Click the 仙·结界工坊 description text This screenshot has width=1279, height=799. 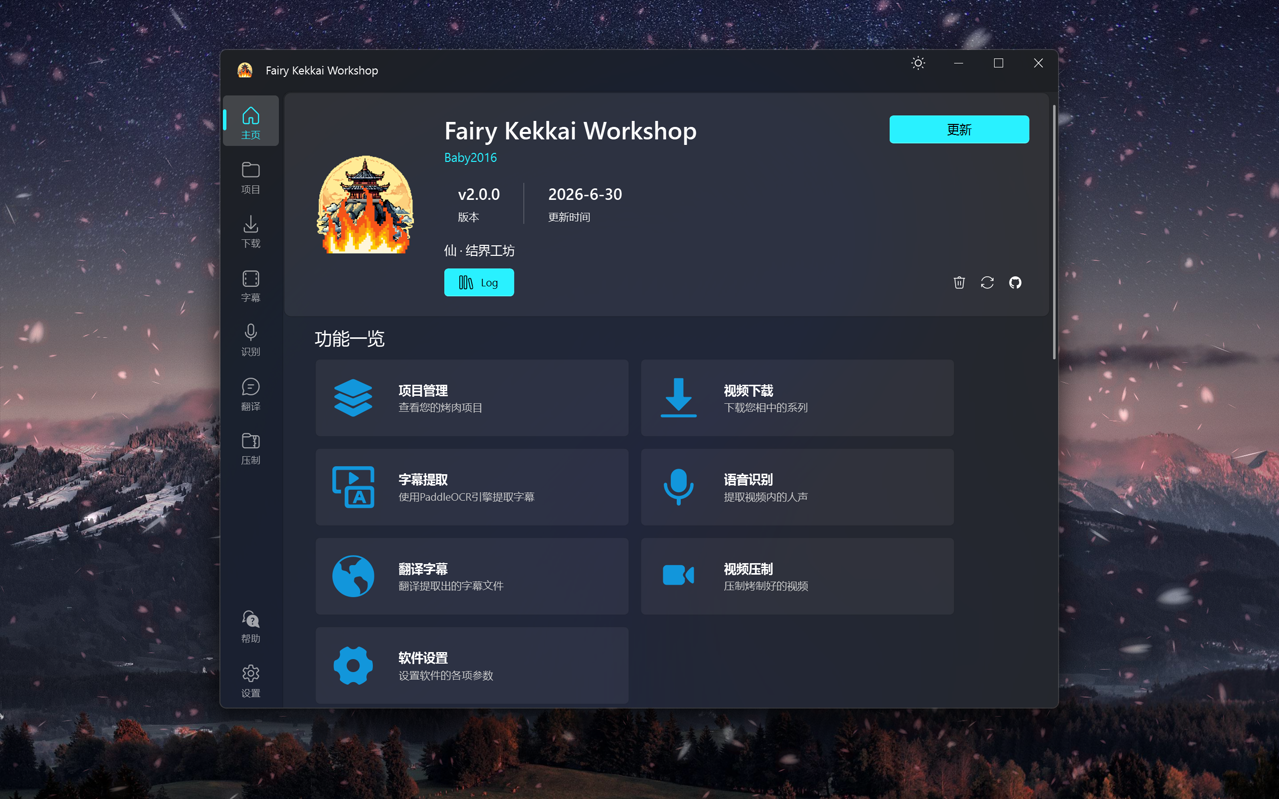point(479,251)
